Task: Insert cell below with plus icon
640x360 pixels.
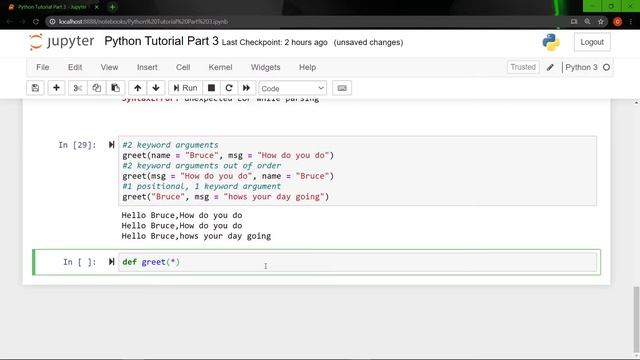Action: [x=56, y=88]
